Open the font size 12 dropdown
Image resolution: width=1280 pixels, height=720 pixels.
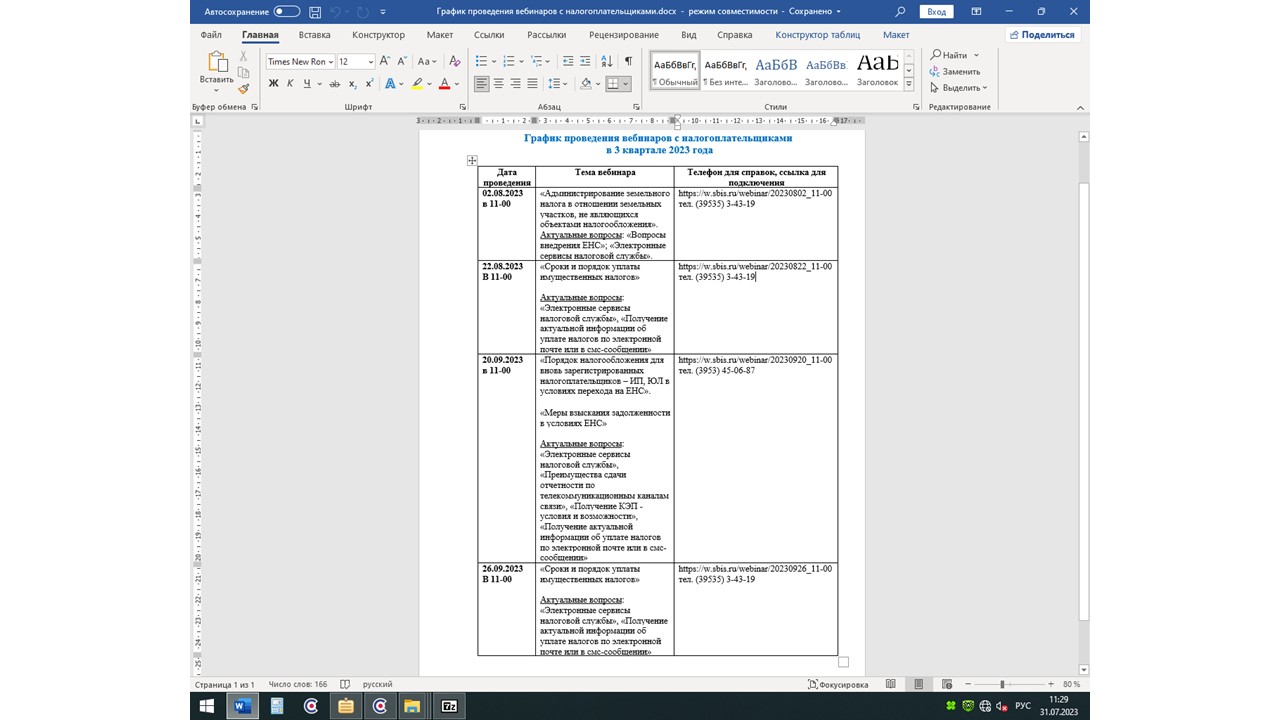click(370, 61)
